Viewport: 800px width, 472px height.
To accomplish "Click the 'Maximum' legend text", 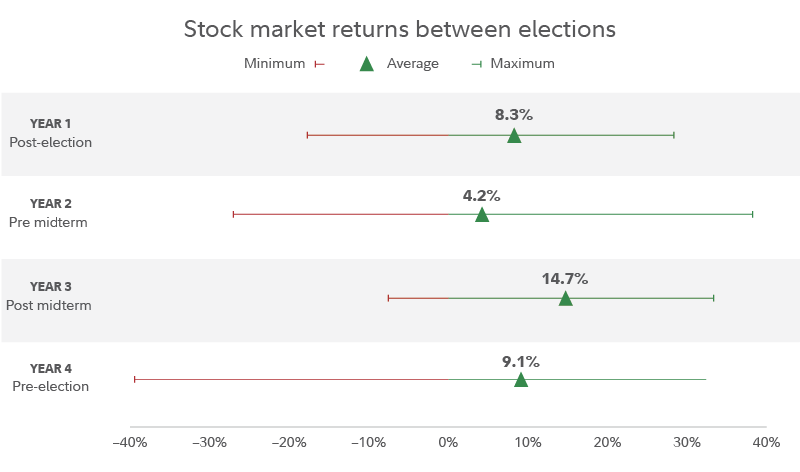I will [522, 64].
